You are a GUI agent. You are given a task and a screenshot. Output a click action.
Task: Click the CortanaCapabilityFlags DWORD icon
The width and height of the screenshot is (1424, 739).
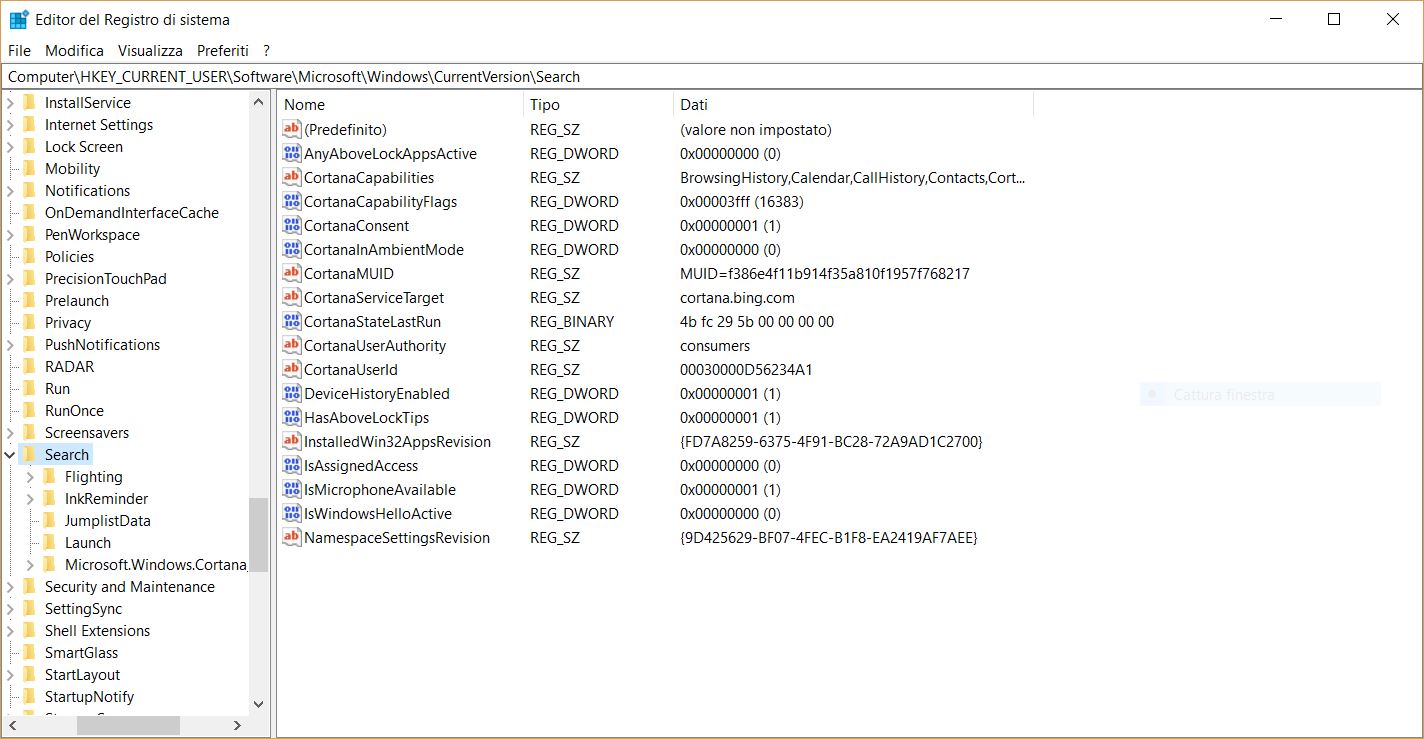[x=292, y=201]
